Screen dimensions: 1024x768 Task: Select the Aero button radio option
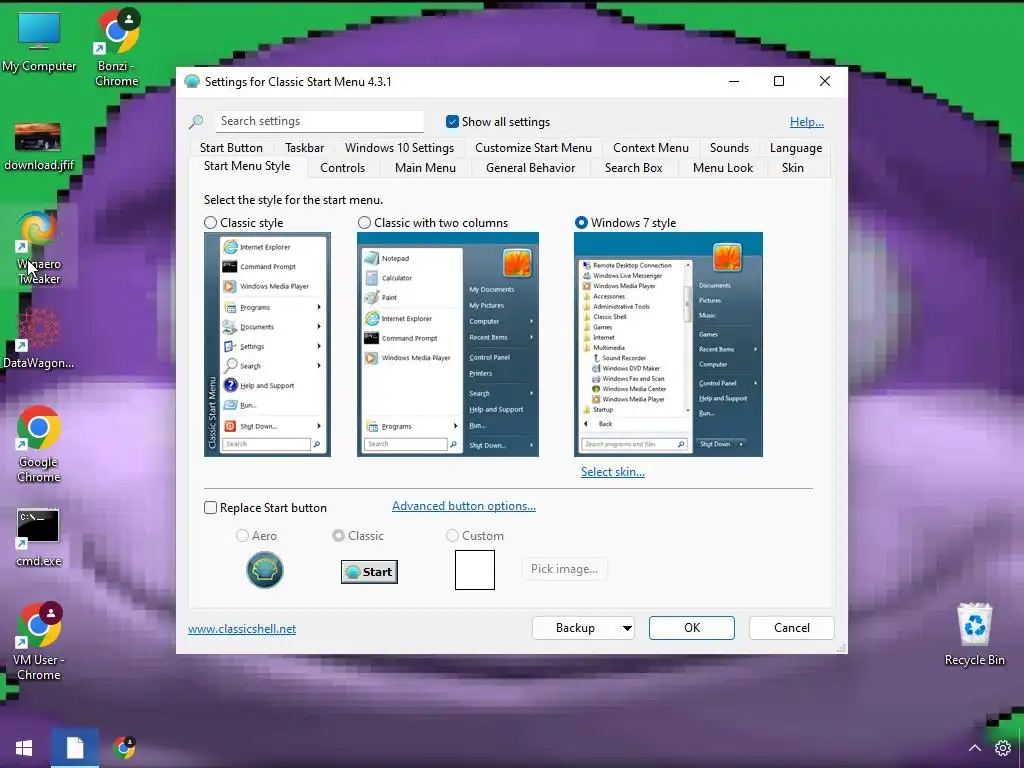(242, 536)
